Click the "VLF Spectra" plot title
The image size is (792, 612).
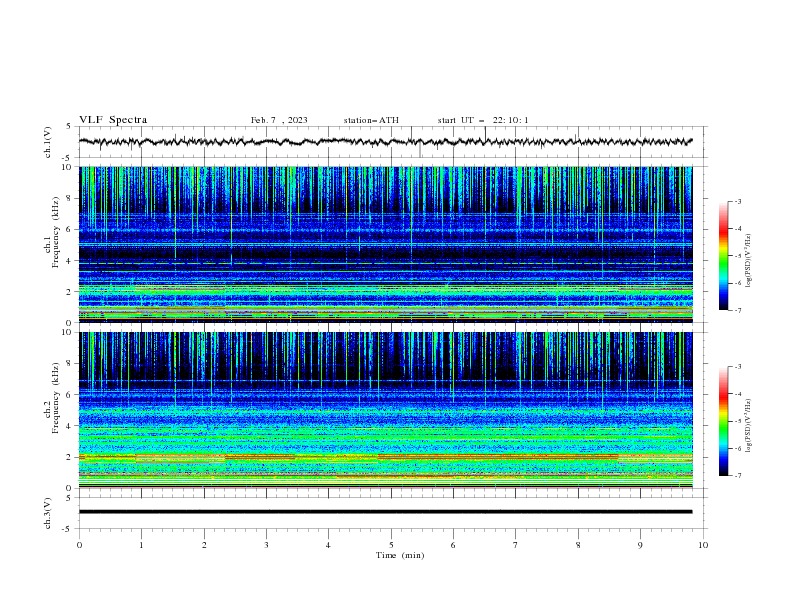coord(113,120)
